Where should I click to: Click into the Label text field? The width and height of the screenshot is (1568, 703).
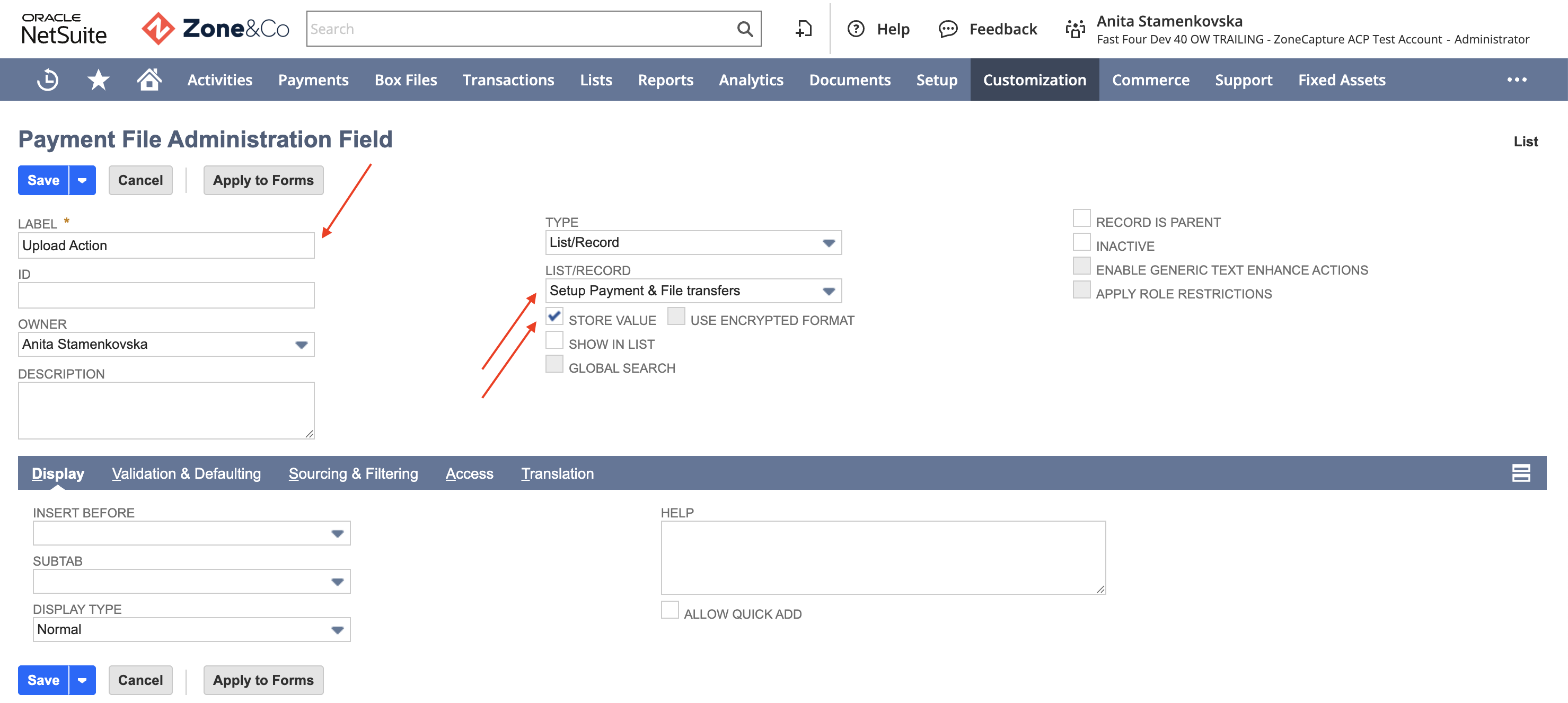(166, 245)
